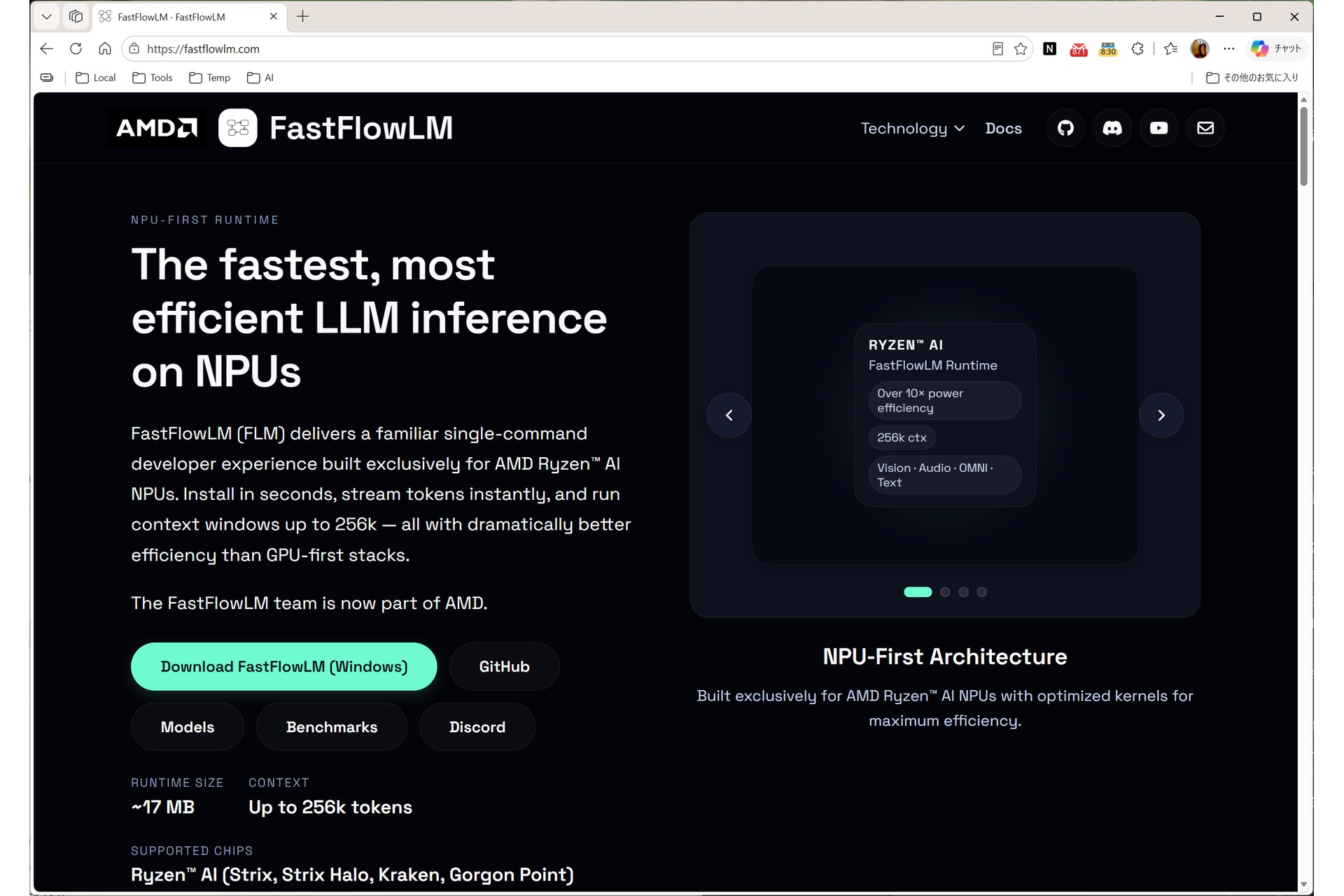Open the Benchmarks button
This screenshot has width=1344, height=896.
[332, 727]
